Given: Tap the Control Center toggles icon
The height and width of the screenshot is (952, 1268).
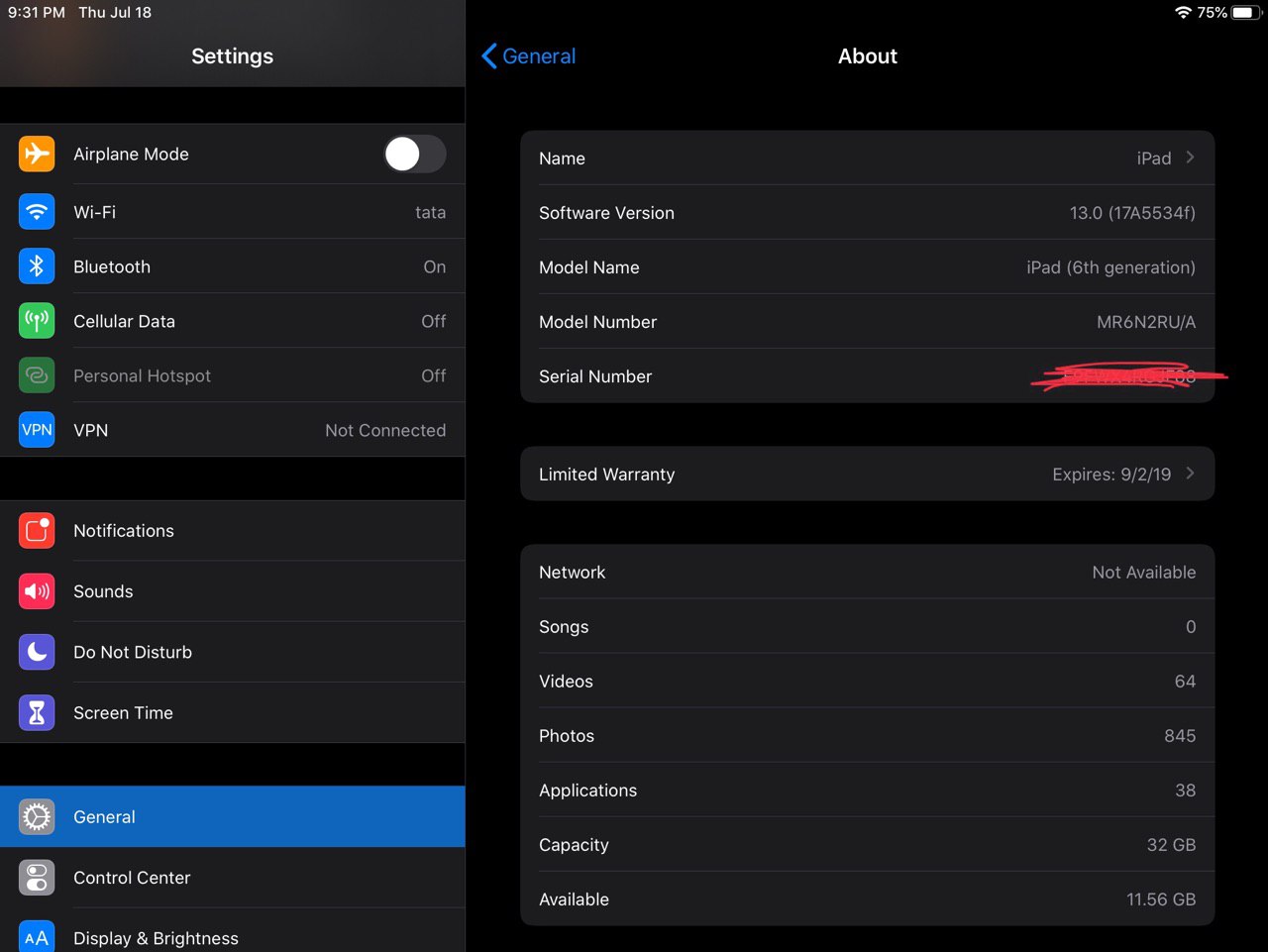Looking at the screenshot, I should pyautogui.click(x=37, y=878).
